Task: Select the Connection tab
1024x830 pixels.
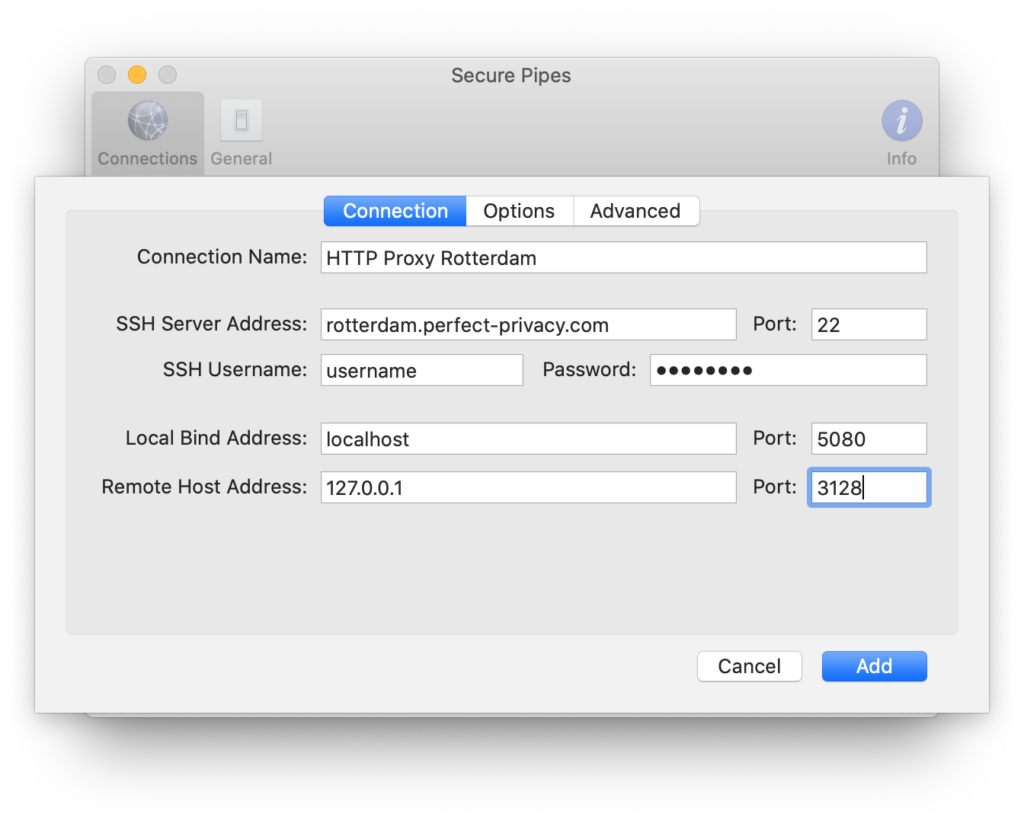Action: pyautogui.click(x=395, y=211)
